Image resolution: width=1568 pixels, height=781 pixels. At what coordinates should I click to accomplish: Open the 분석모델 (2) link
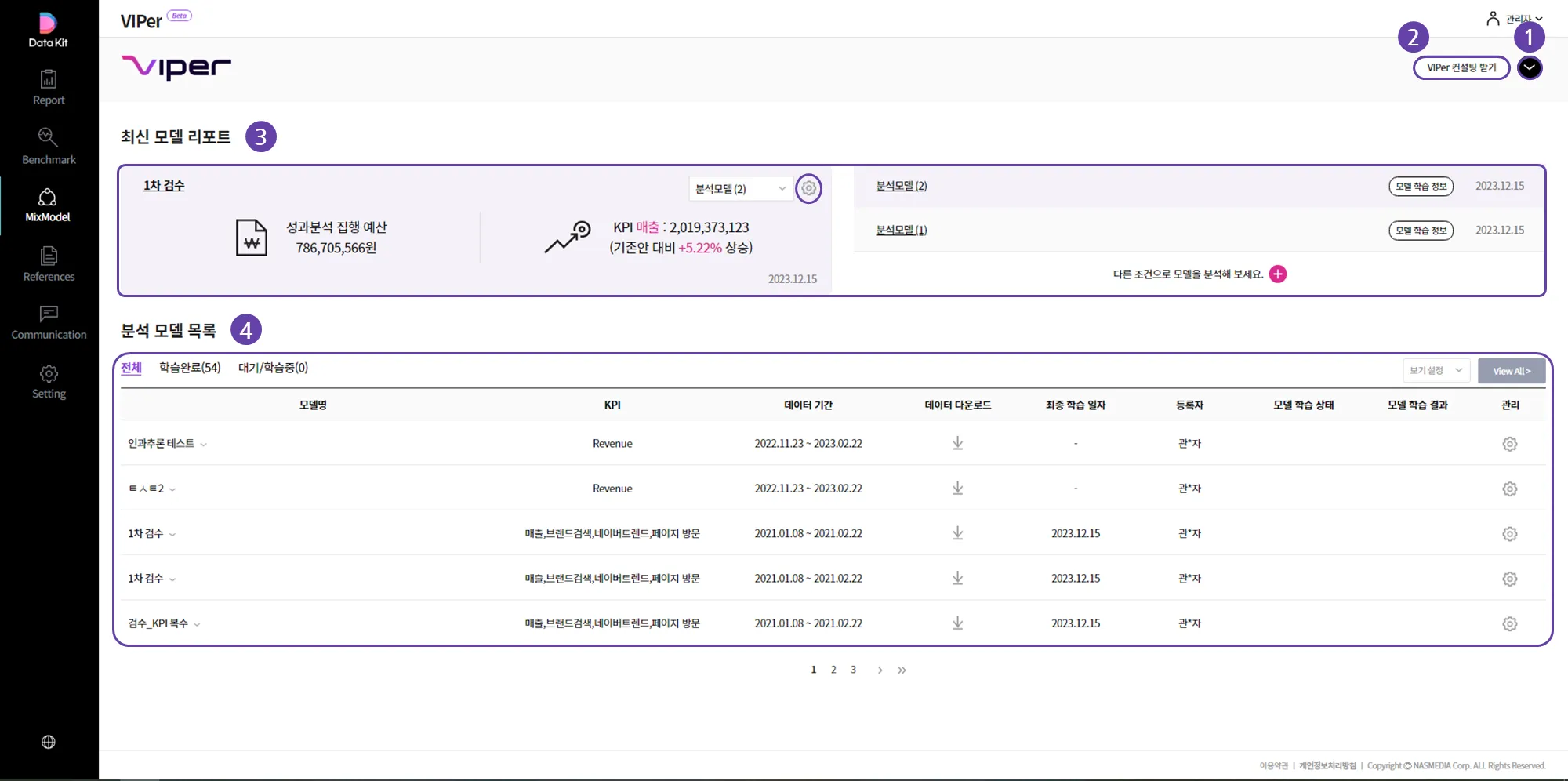pos(902,186)
